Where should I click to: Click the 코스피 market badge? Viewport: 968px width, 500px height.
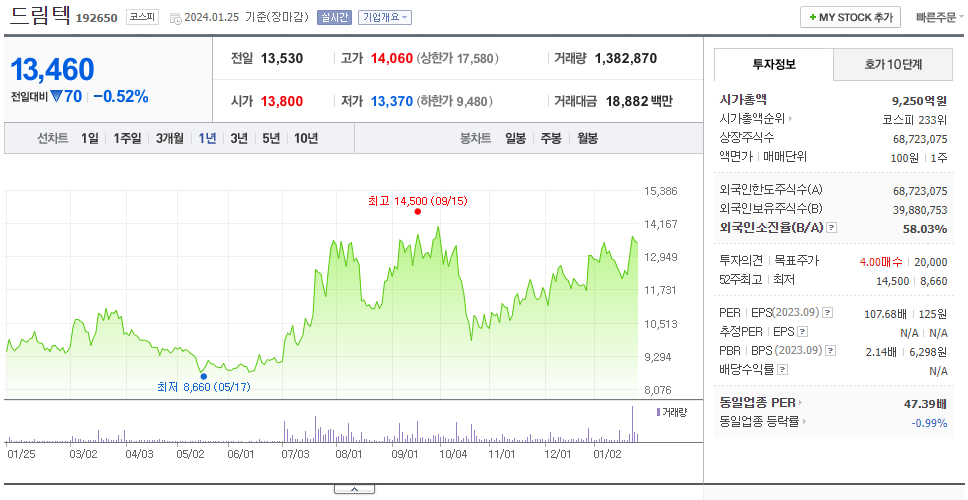[143, 17]
